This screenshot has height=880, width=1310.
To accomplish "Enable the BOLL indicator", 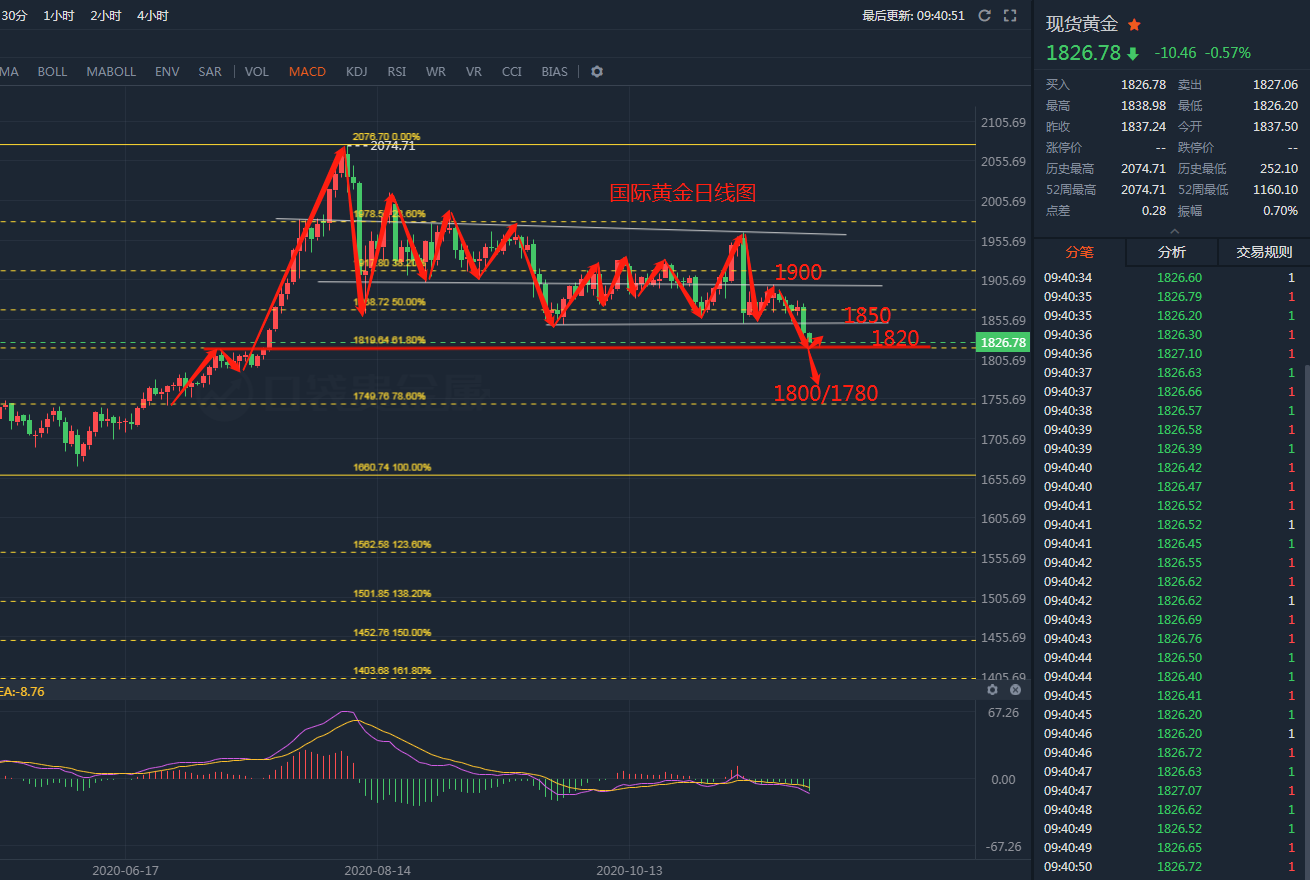I will point(52,72).
